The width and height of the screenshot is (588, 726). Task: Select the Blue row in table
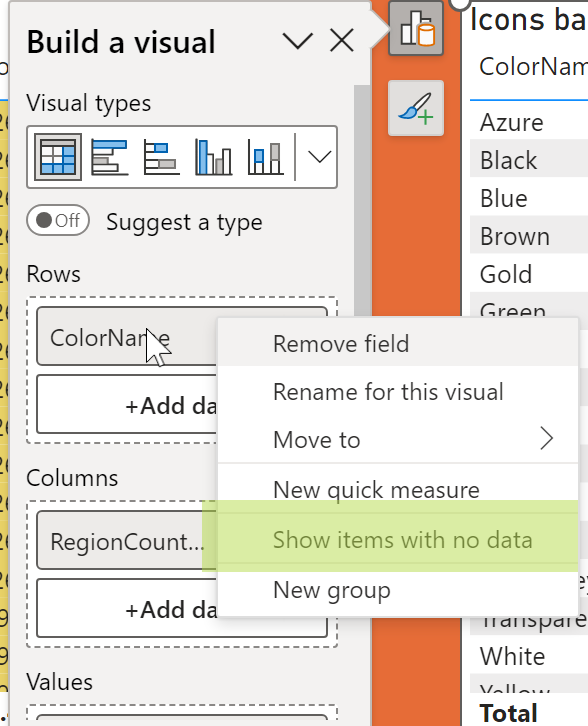[x=529, y=198]
